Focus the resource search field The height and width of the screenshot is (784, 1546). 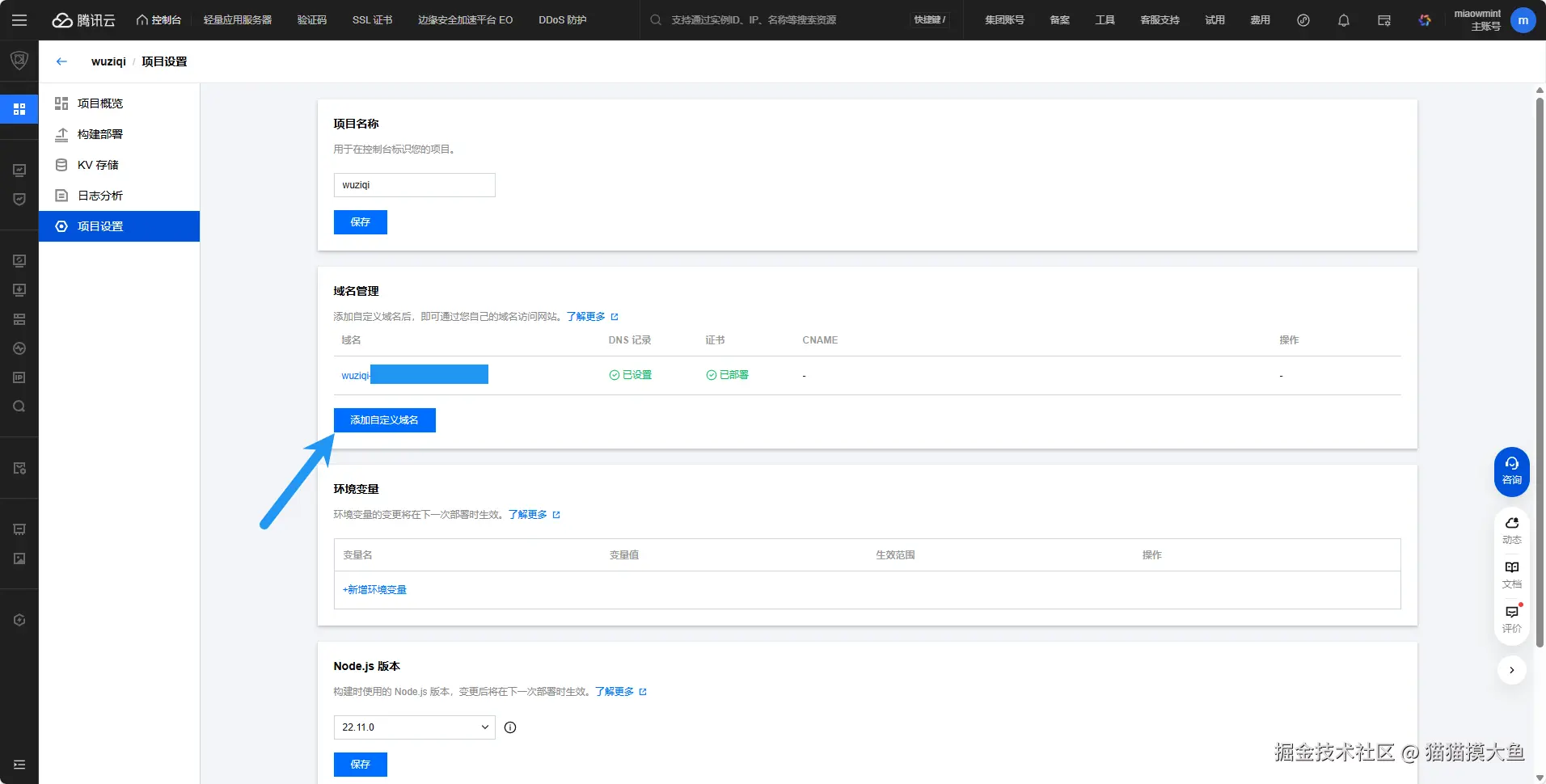tap(776, 20)
